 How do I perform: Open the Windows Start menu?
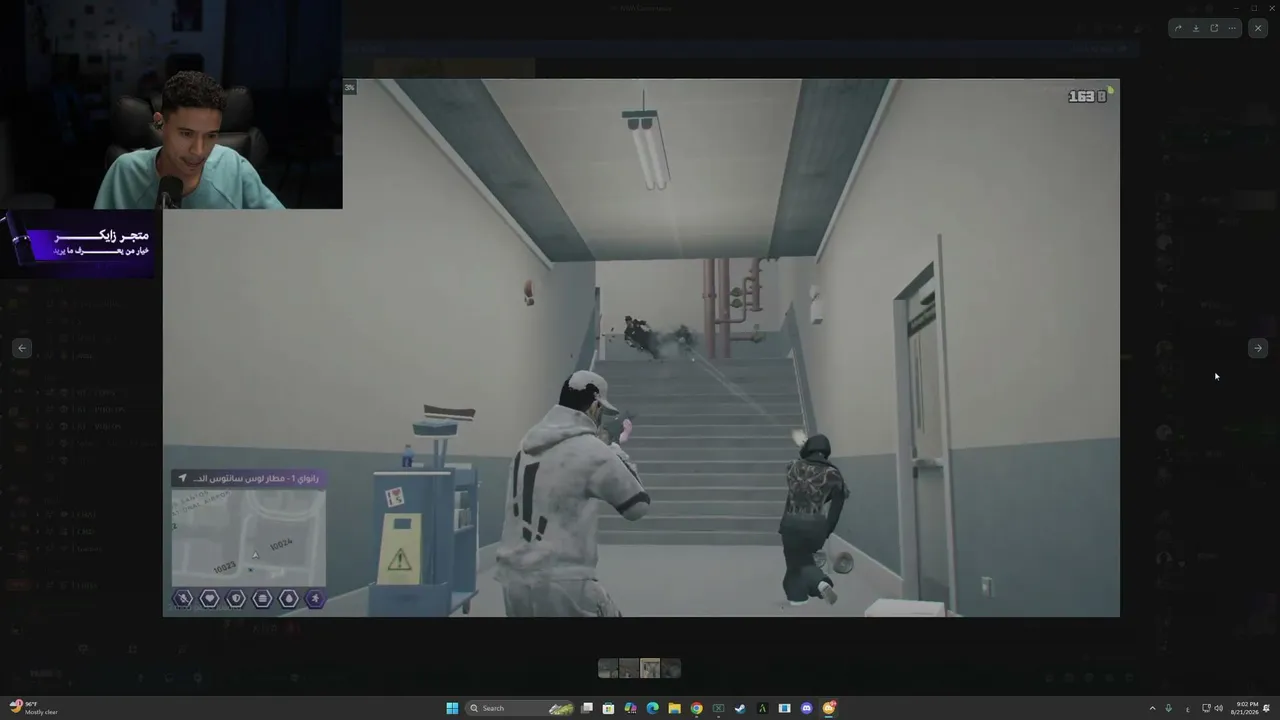coord(452,708)
